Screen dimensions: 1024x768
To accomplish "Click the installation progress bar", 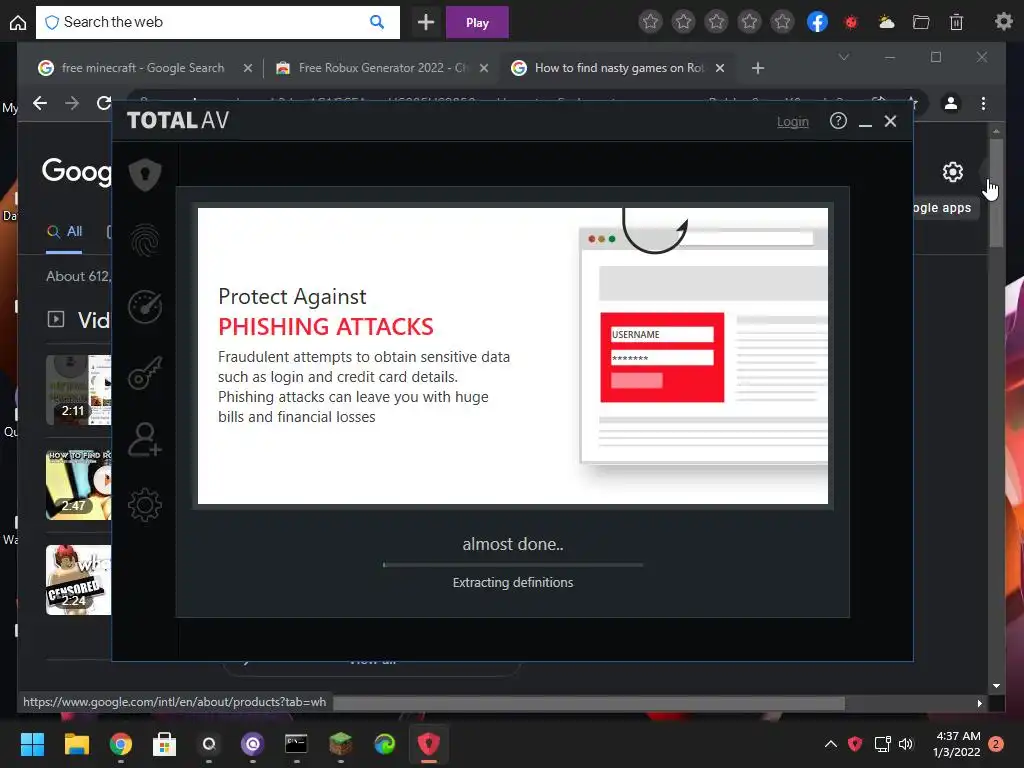I will coord(513,564).
